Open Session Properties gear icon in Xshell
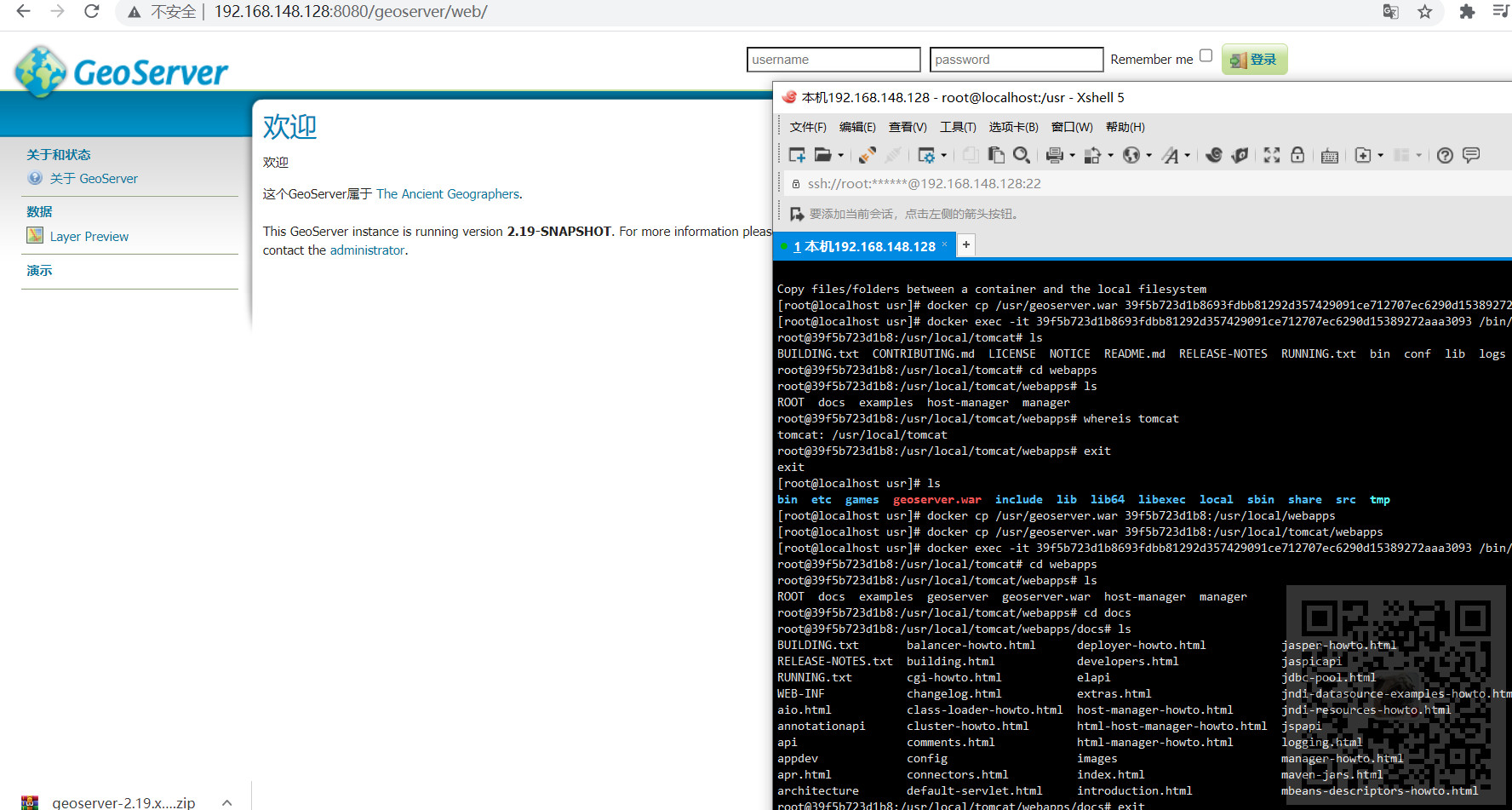This screenshot has width=1512, height=810. coord(926,155)
